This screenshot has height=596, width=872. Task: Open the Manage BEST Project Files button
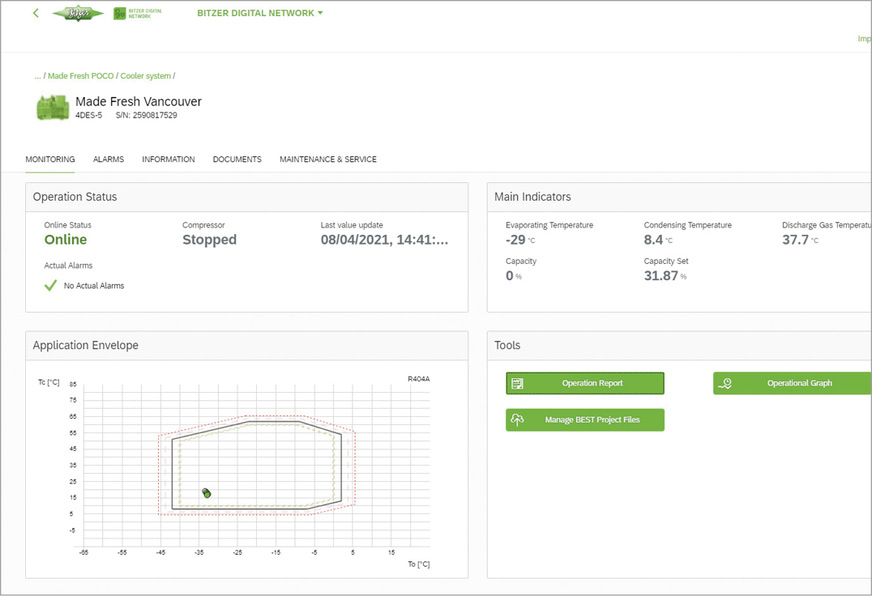pyautogui.click(x=592, y=420)
